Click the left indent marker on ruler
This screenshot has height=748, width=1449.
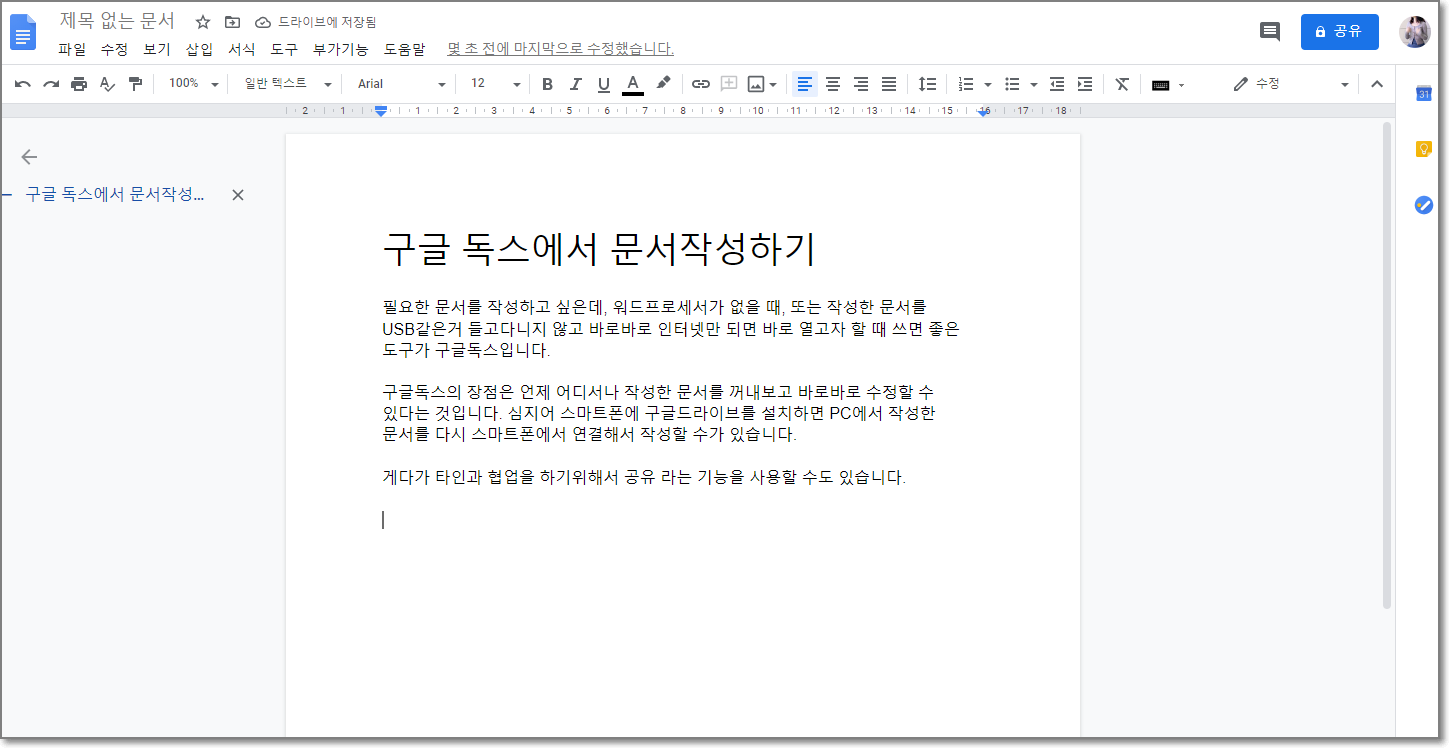[x=381, y=112]
